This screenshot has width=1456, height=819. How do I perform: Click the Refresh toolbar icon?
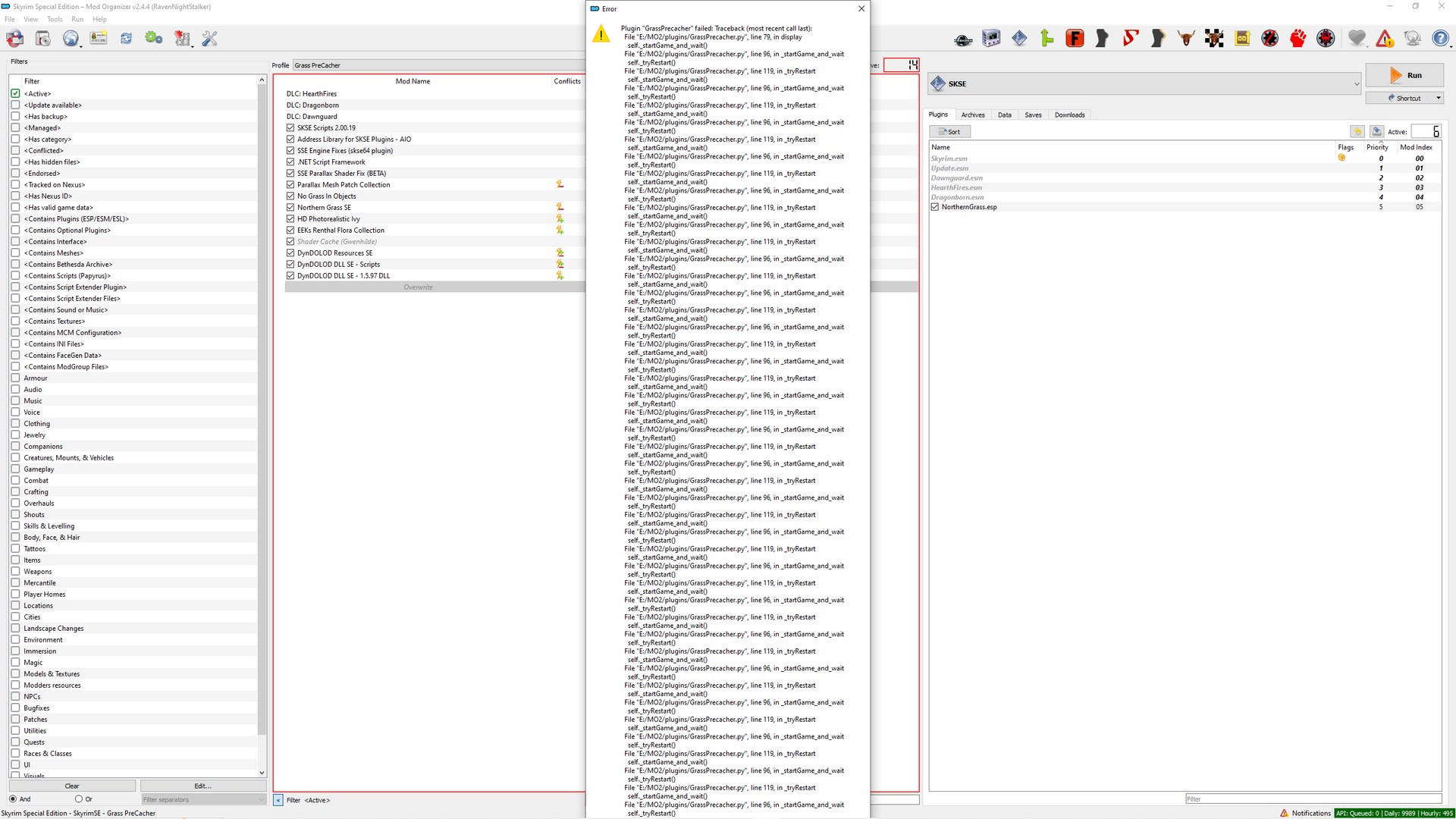click(x=126, y=38)
